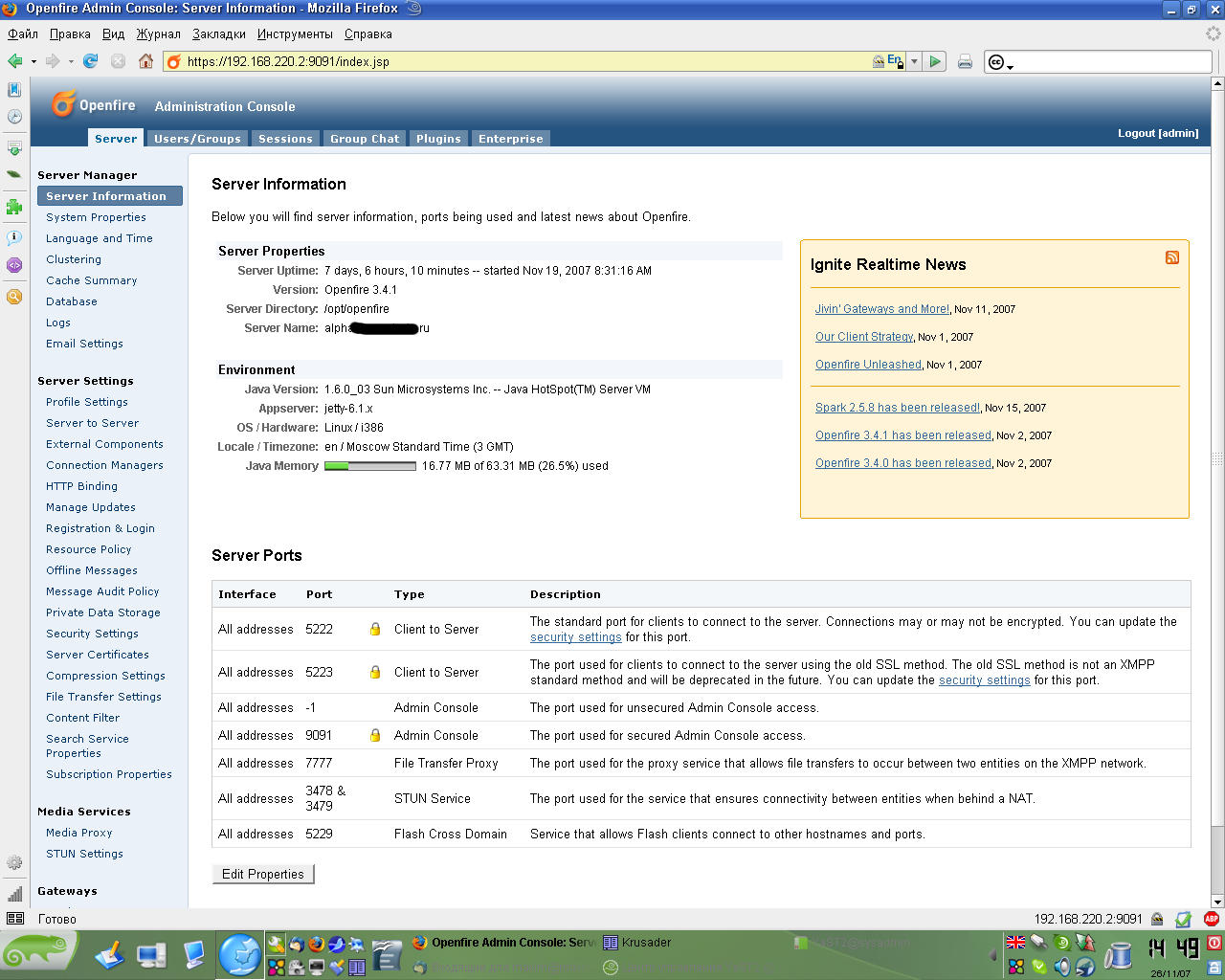Log out via Logout [admin] link
1225x980 pixels.
pos(1158,133)
